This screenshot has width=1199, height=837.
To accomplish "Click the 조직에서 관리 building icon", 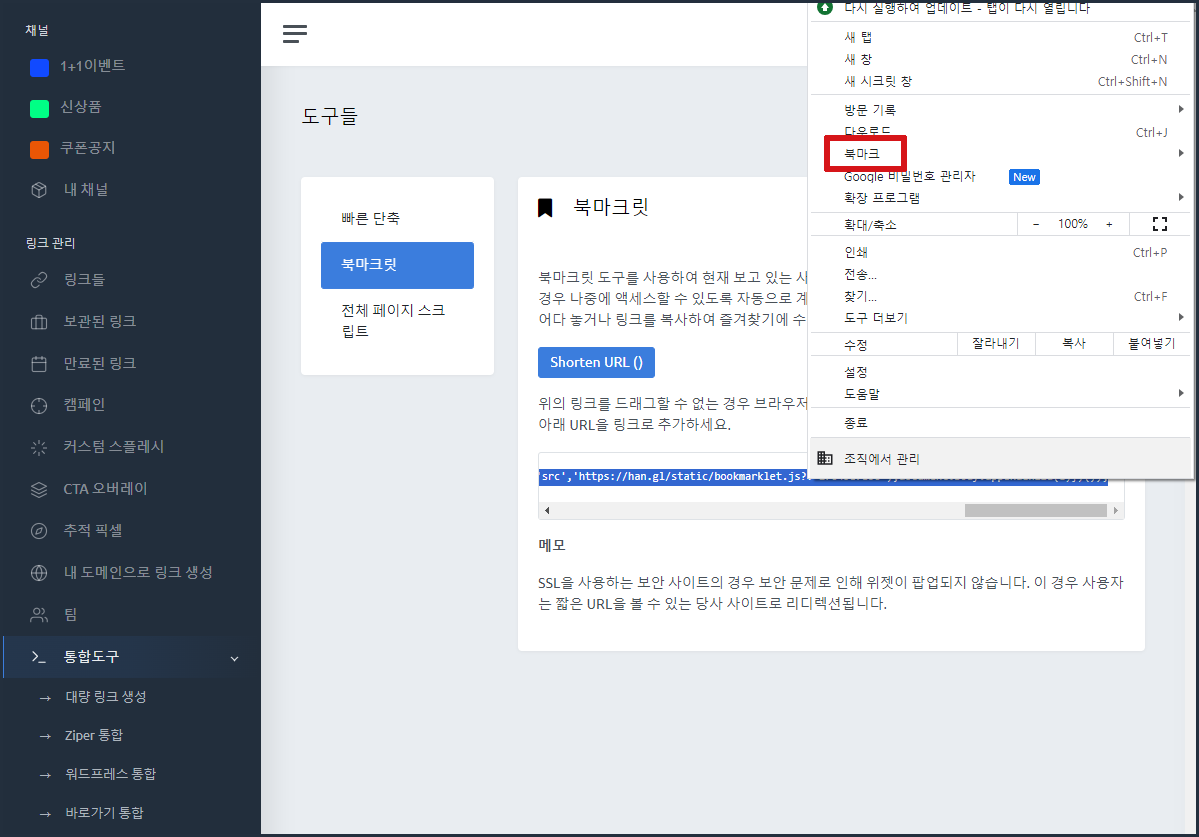I will coord(824,459).
